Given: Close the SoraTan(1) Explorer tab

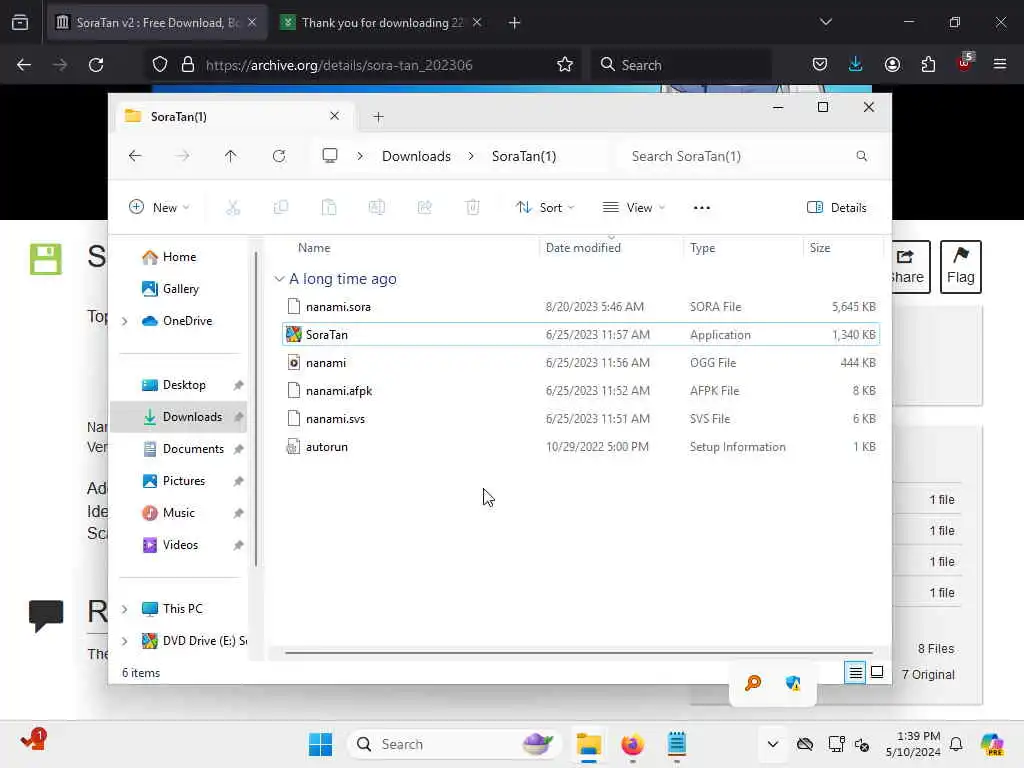Looking at the screenshot, I should click(334, 116).
